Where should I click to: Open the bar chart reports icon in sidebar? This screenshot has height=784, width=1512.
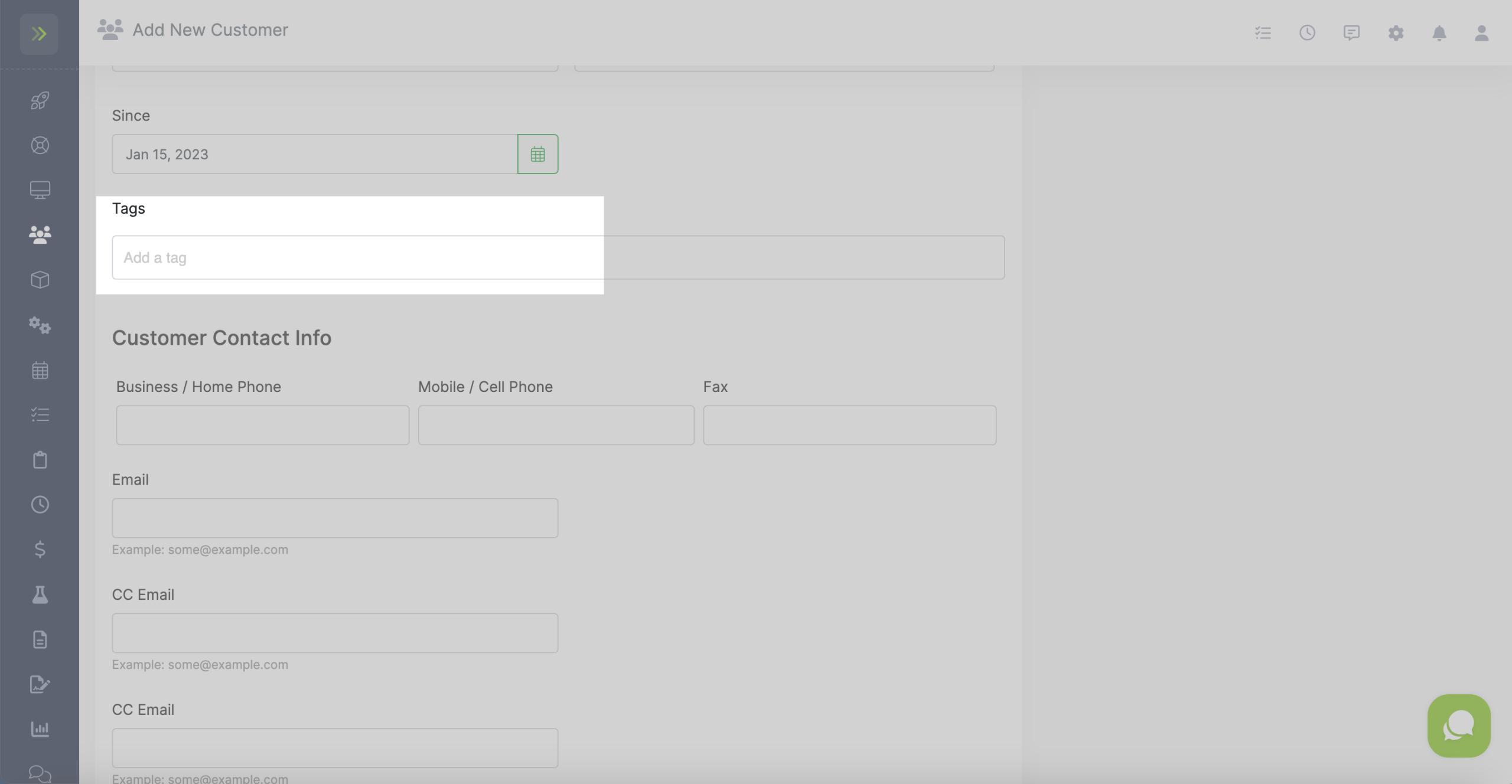pos(40,729)
